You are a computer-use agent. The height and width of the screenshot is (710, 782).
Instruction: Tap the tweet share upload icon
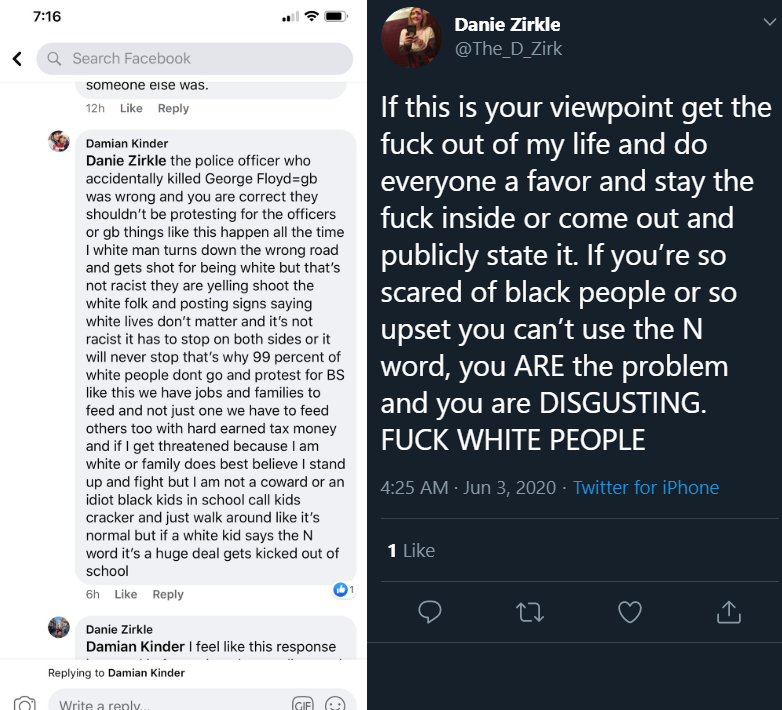(729, 612)
